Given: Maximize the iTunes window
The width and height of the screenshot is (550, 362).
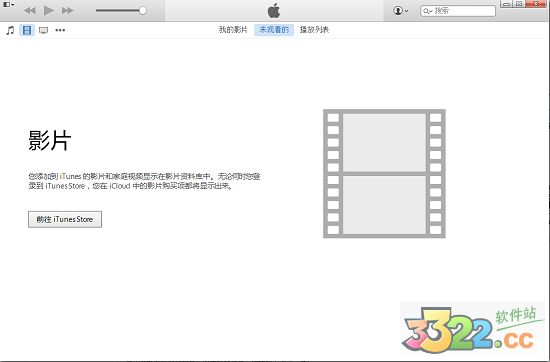Looking at the screenshot, I should pos(519,4).
